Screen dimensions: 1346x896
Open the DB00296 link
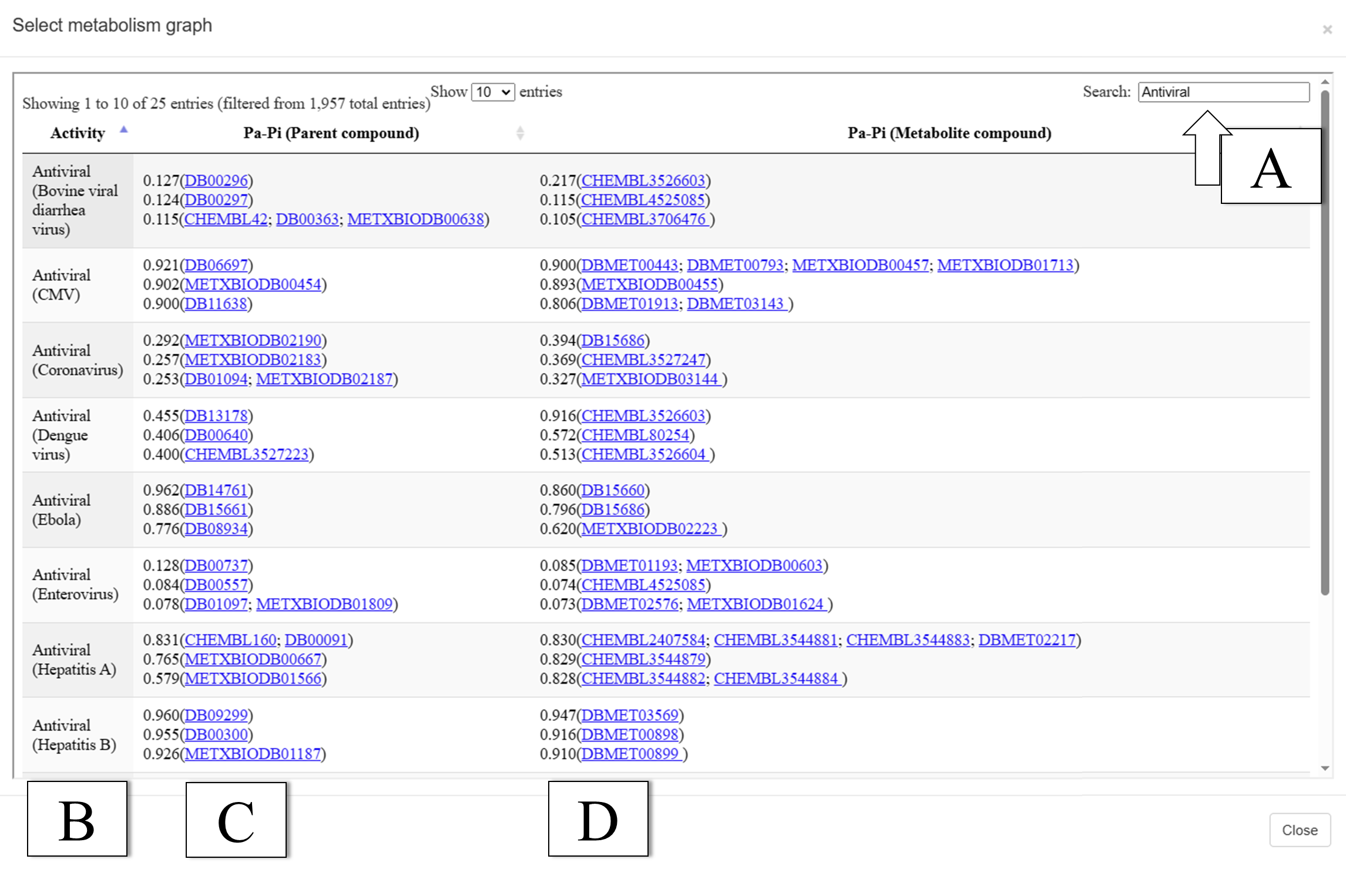point(216,180)
